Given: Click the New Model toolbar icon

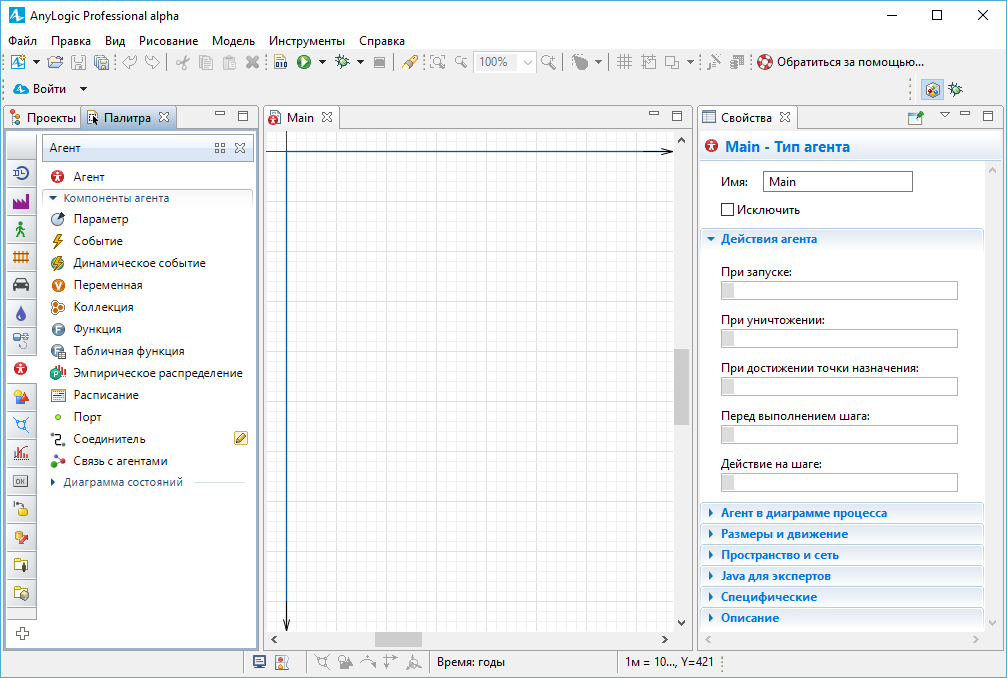Looking at the screenshot, I should (18, 62).
